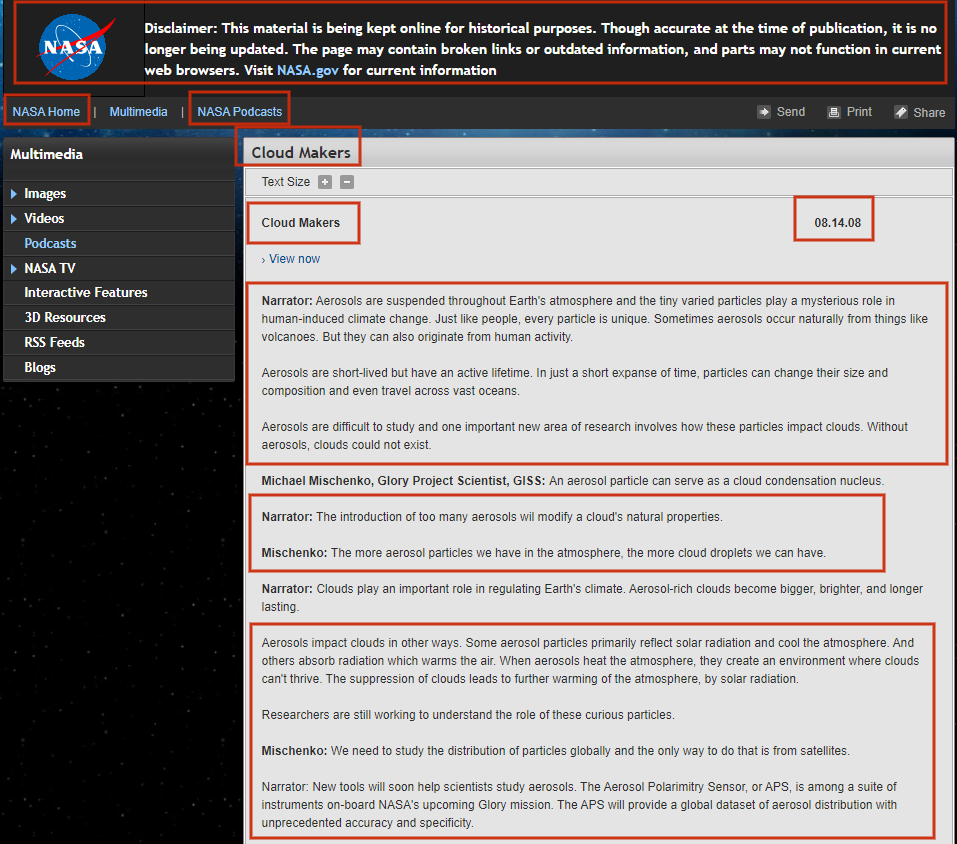Increase text size with plus button

click(325, 182)
